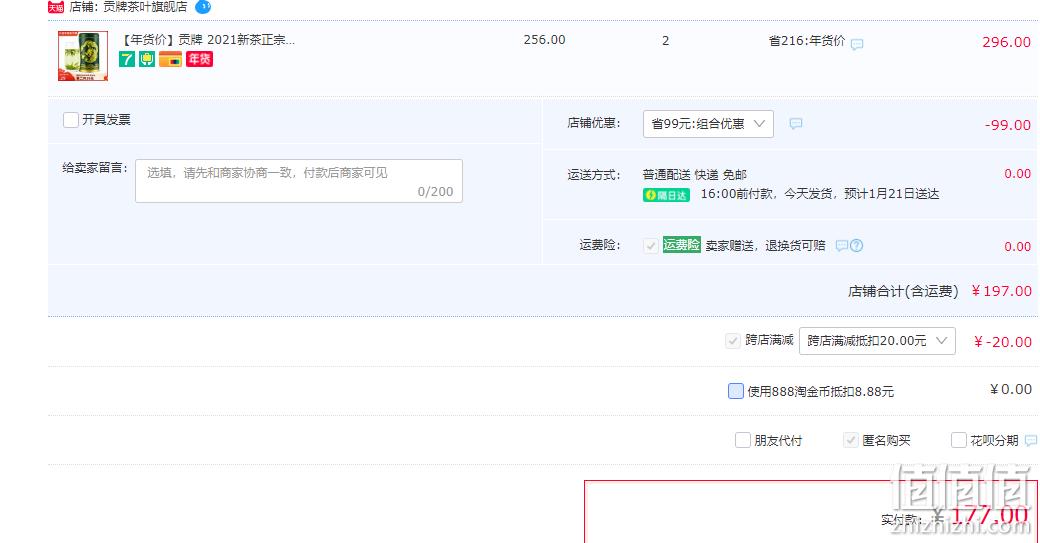1040x543 pixels.
Task: Check the 开具发票 checkbox
Action: (71, 120)
